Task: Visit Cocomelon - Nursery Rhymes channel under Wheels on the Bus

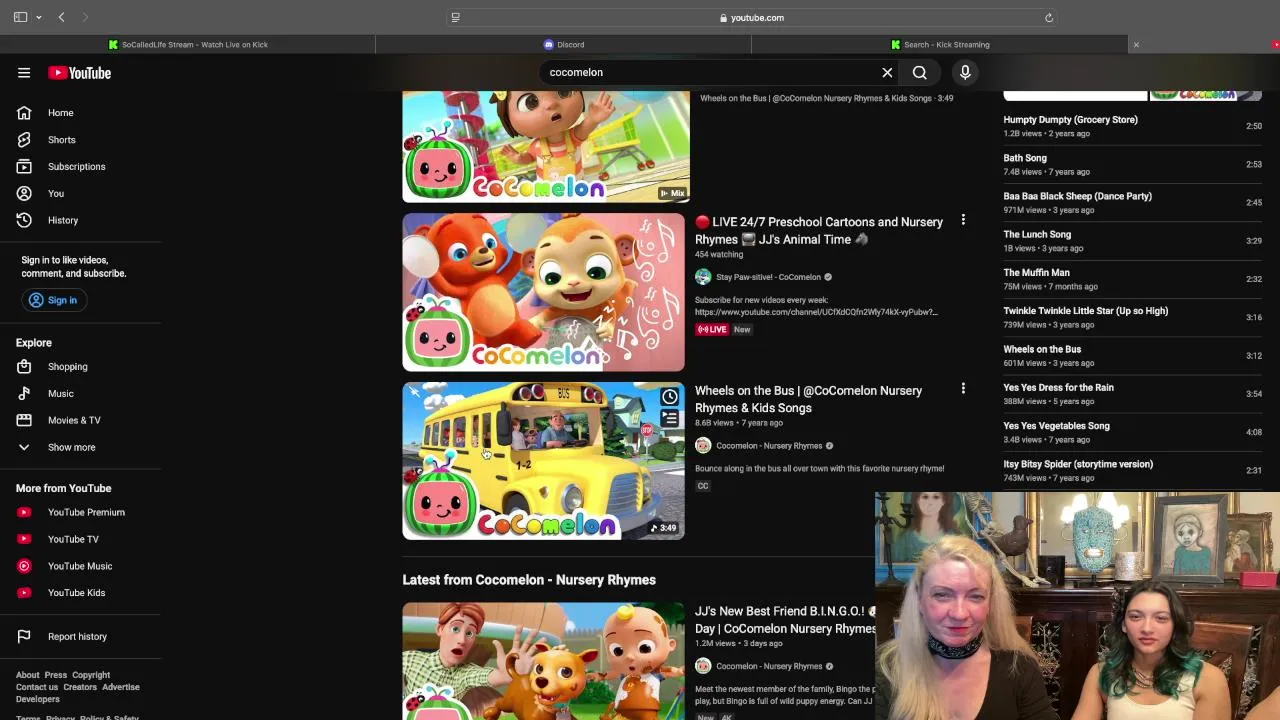Action: [769, 446]
